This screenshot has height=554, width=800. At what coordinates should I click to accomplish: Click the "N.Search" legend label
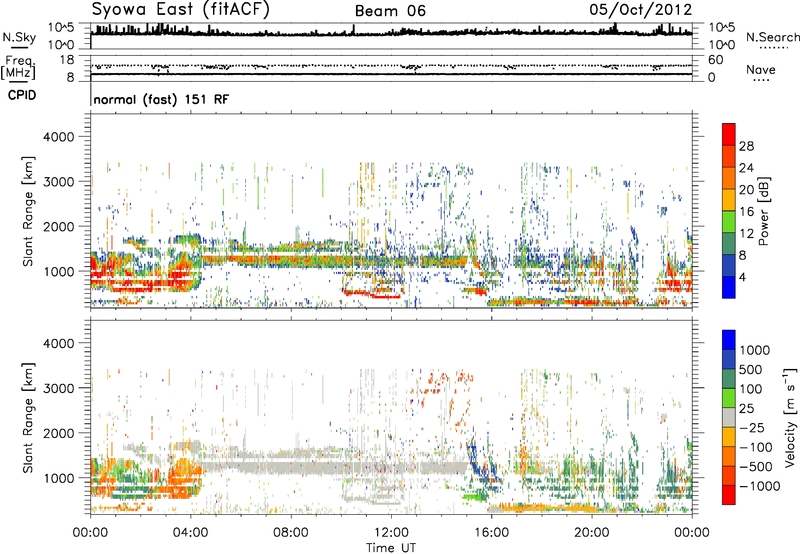coord(772,37)
